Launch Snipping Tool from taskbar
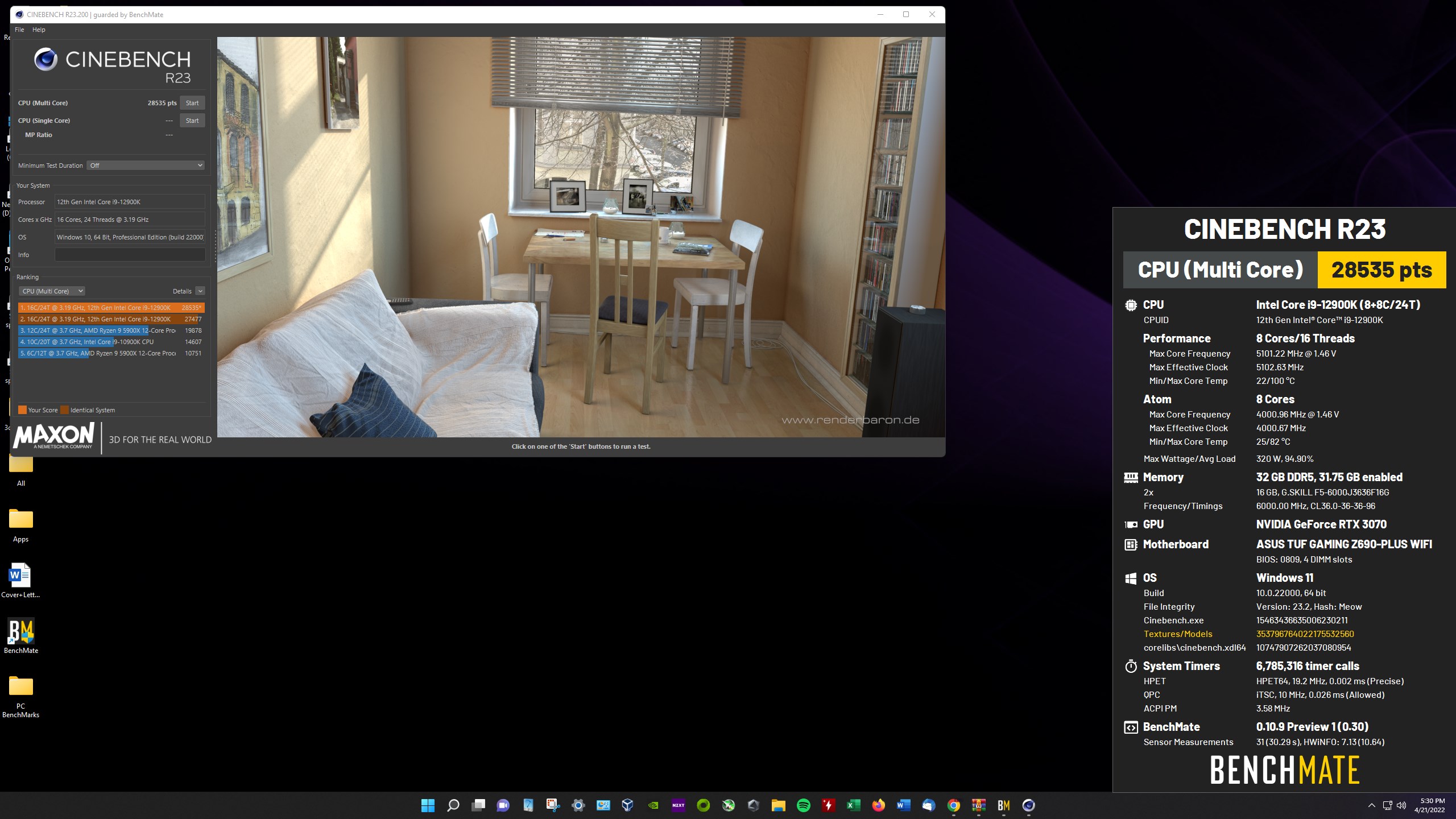 (x=553, y=805)
